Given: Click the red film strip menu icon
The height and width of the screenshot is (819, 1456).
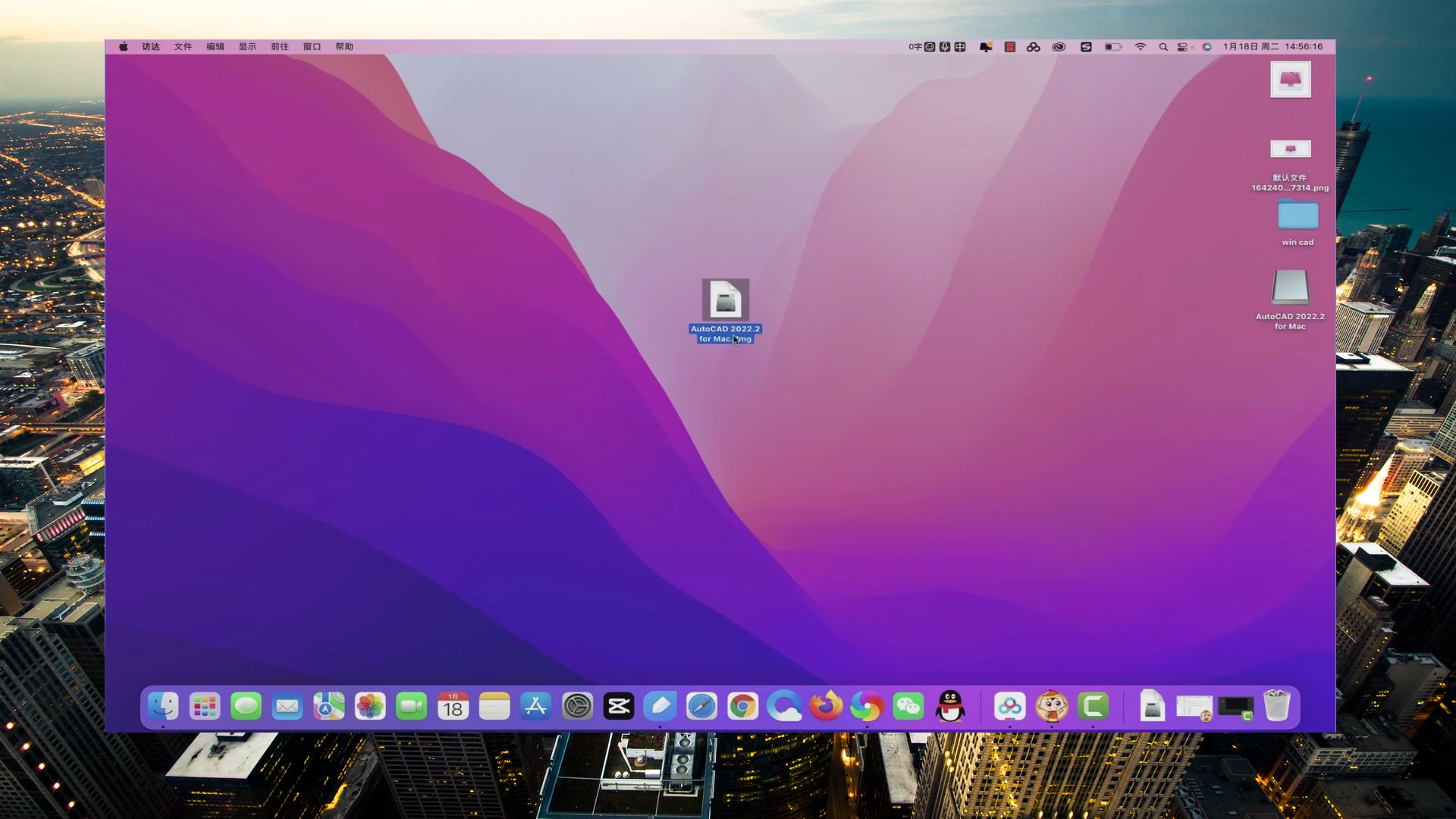Looking at the screenshot, I should [1009, 47].
